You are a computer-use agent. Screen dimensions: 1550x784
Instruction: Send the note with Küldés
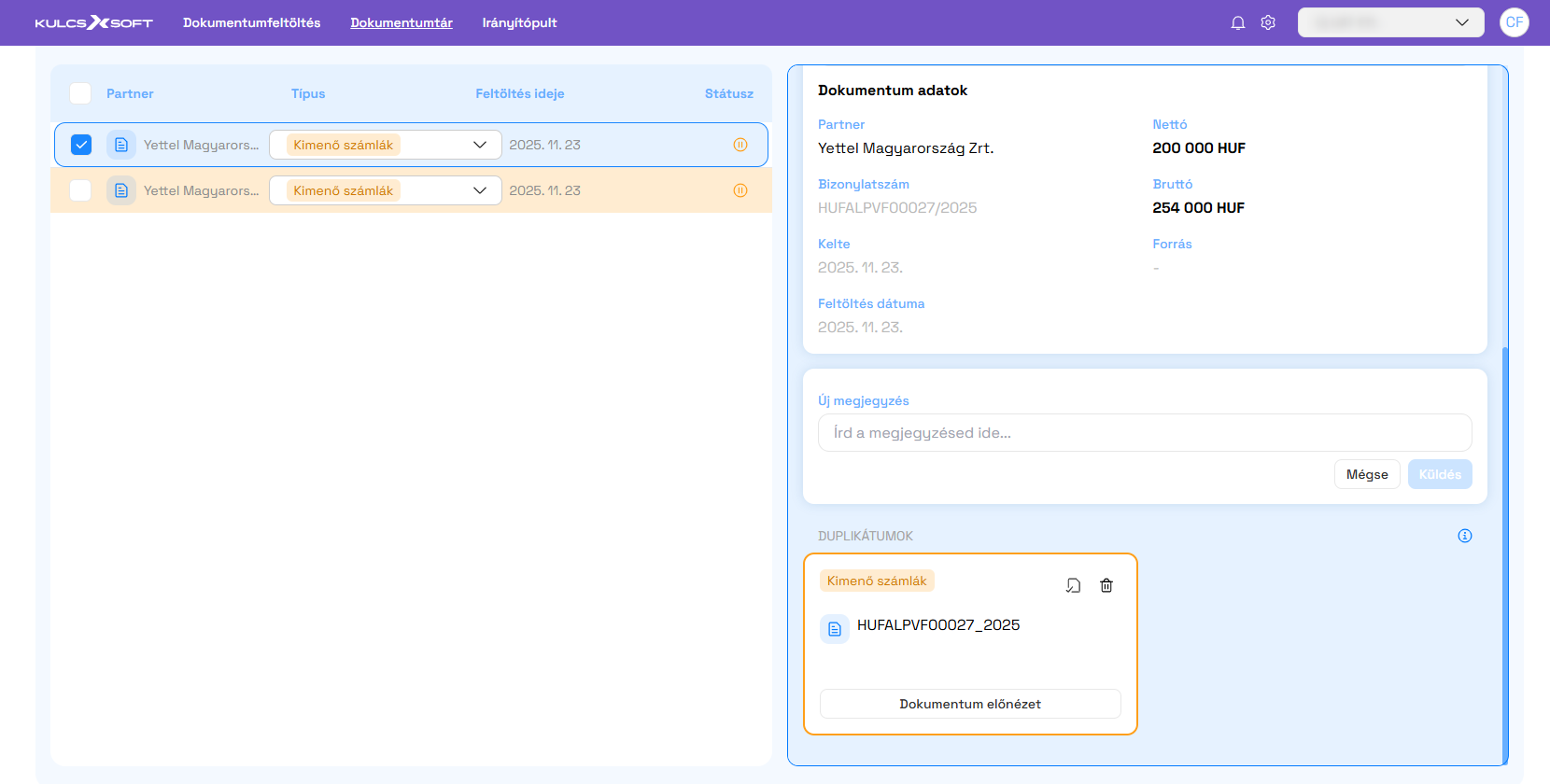(x=1440, y=474)
